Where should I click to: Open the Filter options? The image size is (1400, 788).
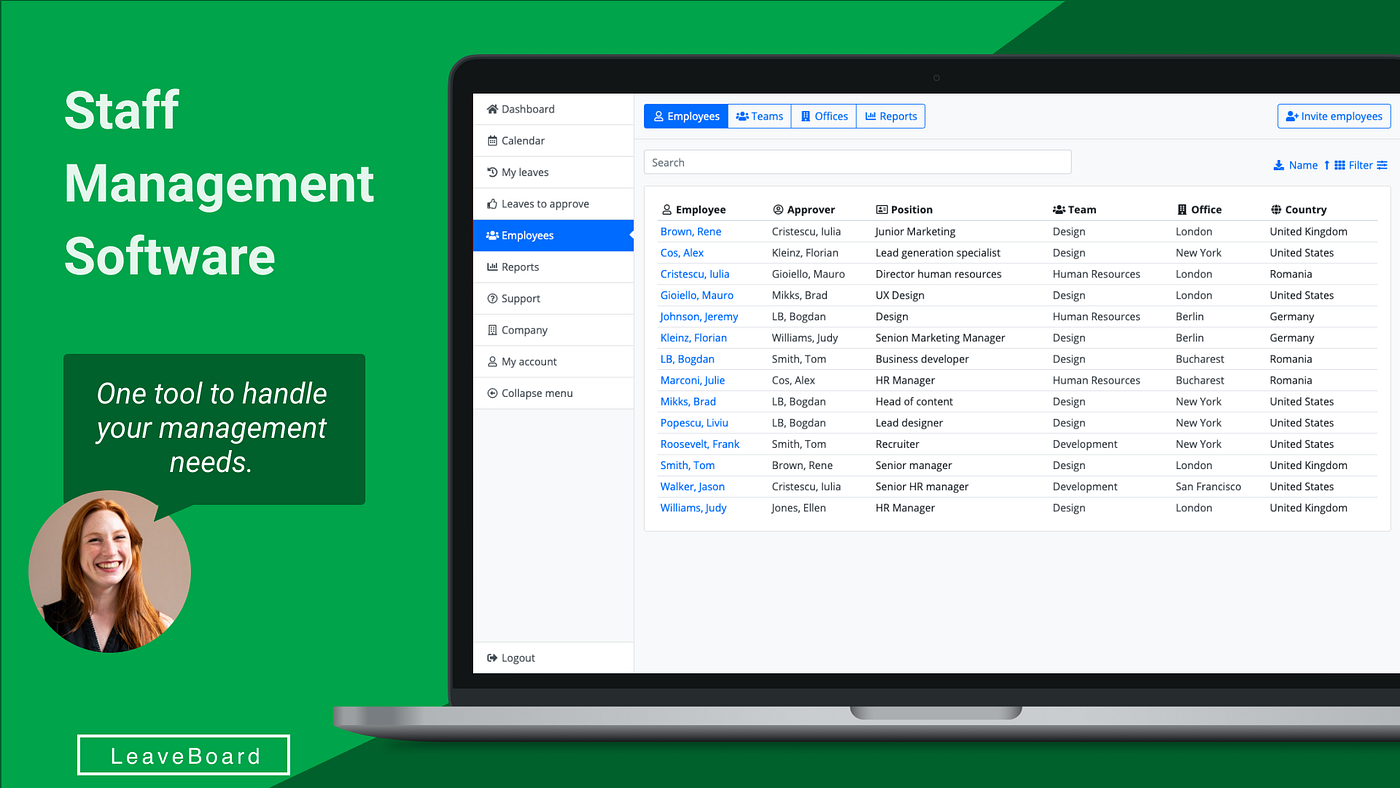coord(1368,165)
